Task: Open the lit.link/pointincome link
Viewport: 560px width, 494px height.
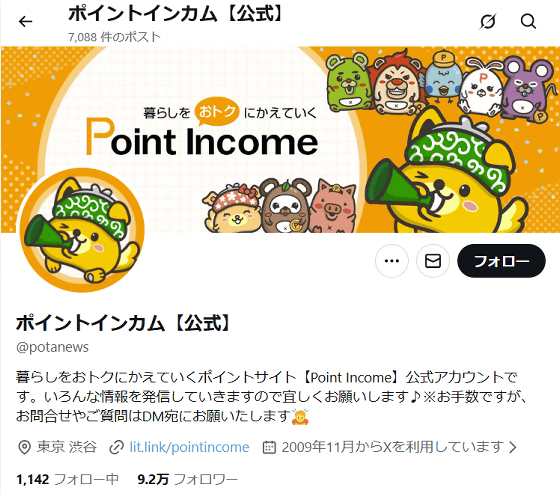Action: [189, 447]
